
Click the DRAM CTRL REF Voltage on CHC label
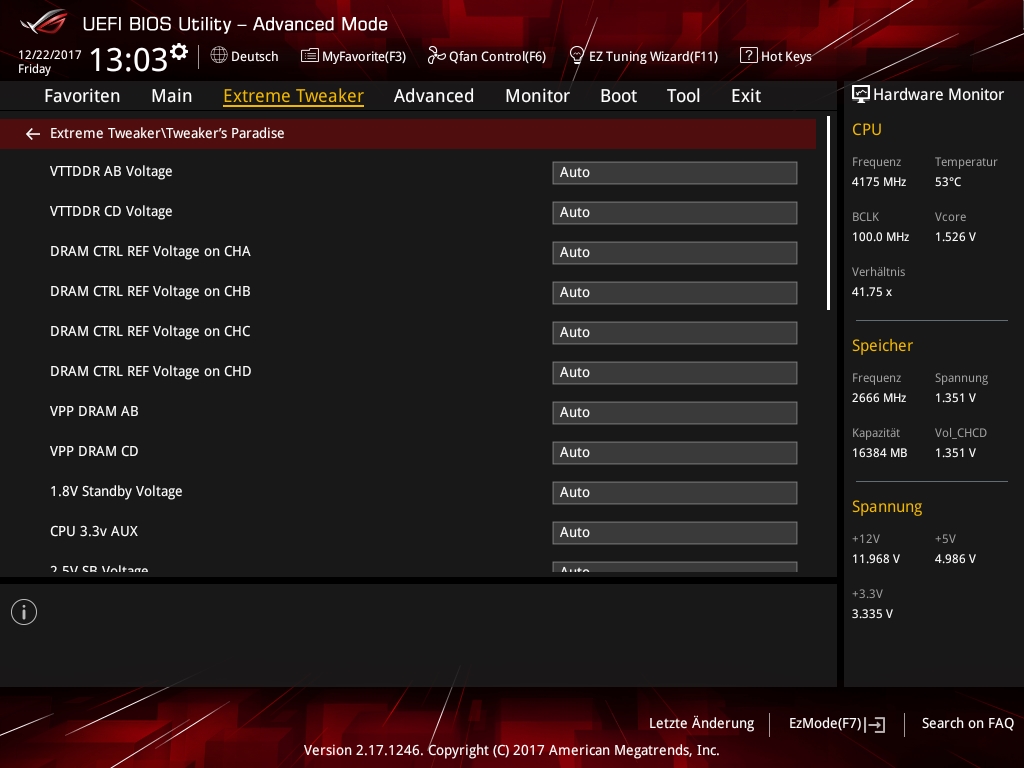150,331
